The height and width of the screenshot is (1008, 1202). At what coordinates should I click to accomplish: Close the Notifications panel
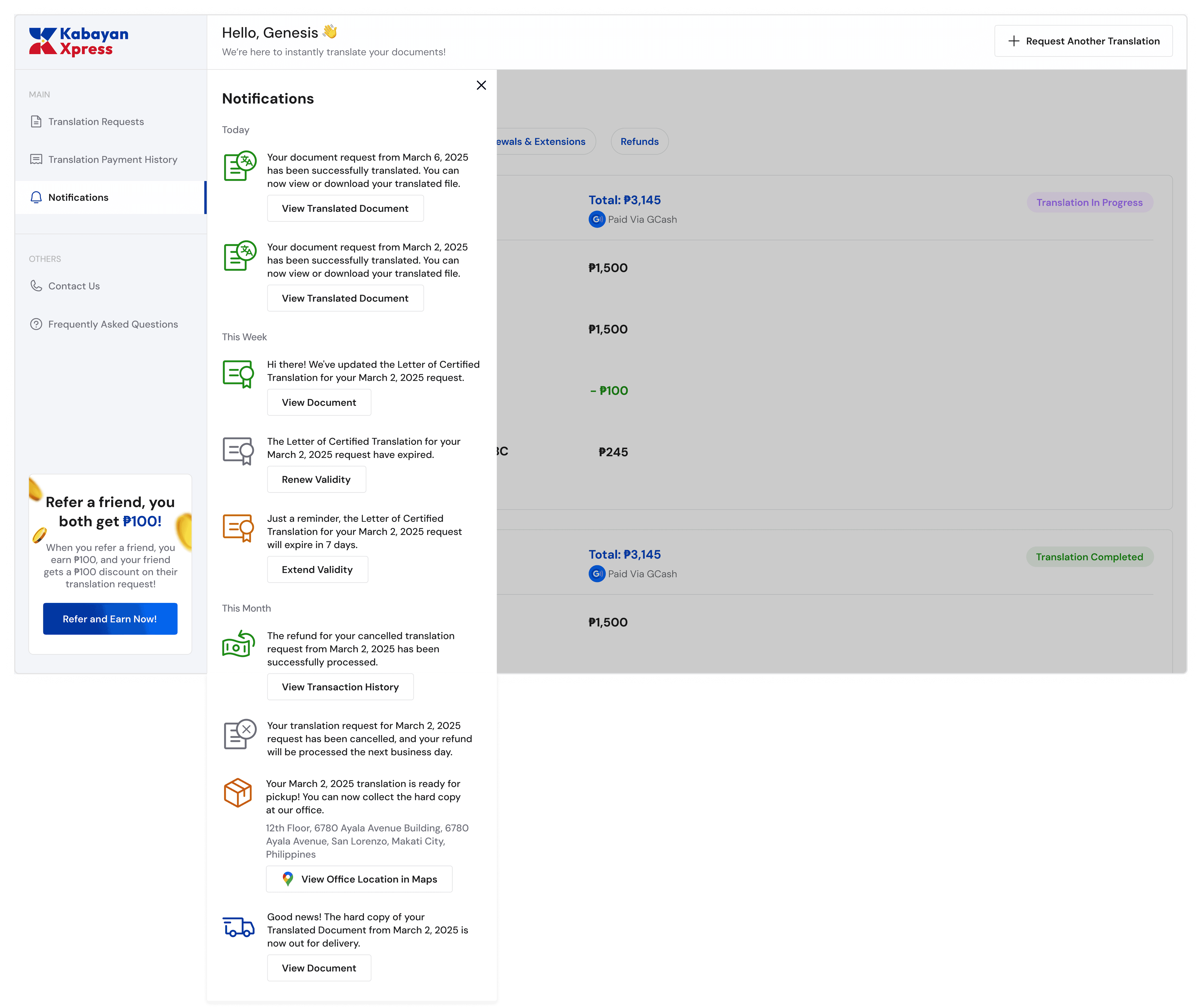click(481, 85)
